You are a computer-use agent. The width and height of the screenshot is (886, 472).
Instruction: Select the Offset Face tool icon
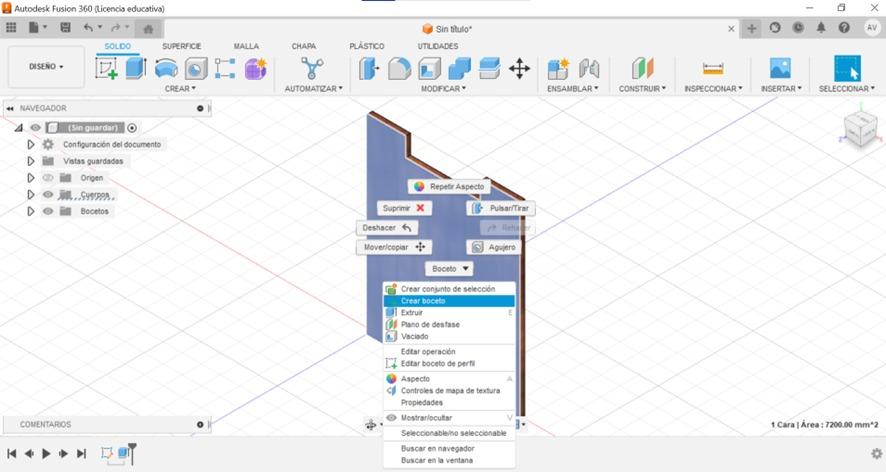point(489,68)
